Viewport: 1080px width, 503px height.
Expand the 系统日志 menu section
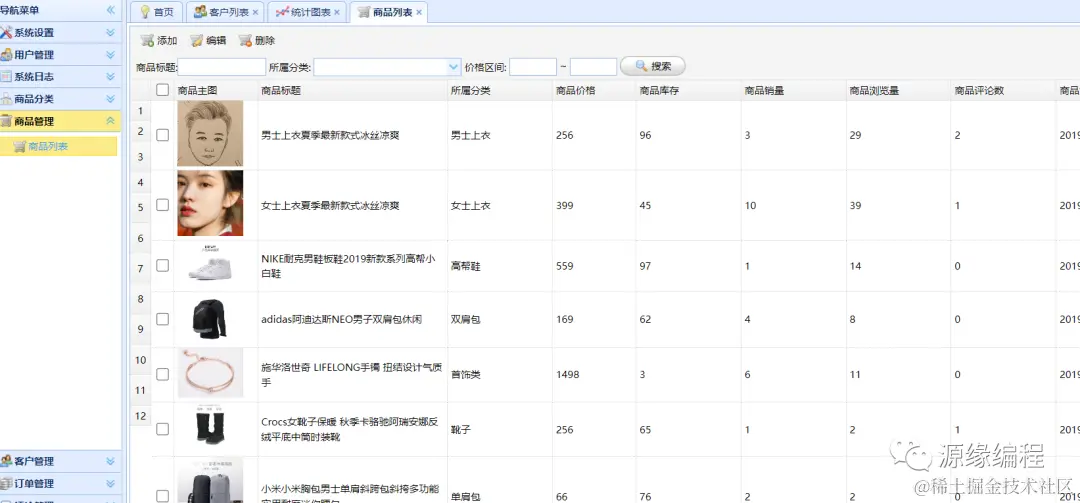pos(110,76)
